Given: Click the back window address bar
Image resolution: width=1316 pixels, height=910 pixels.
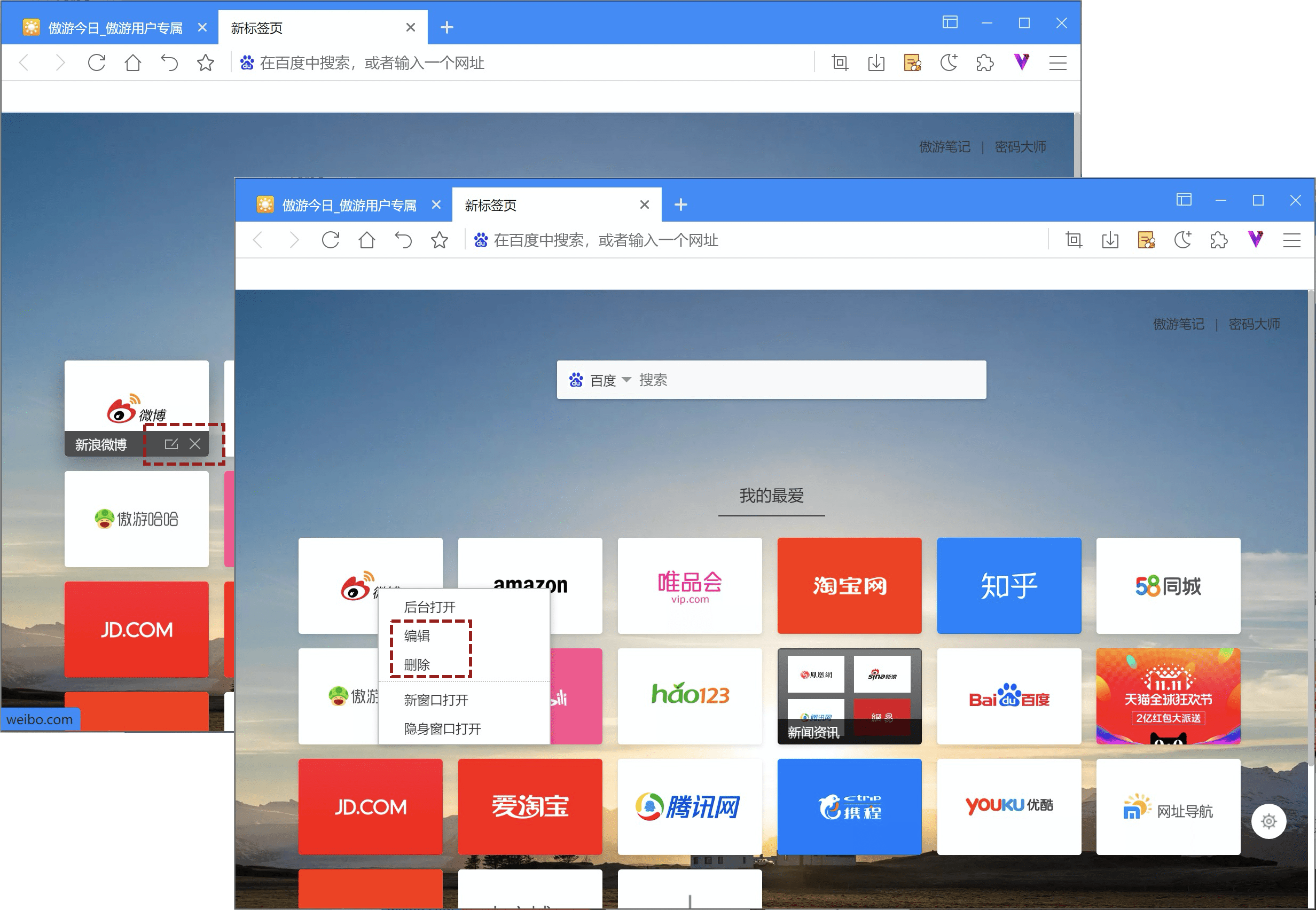Looking at the screenshot, I should pos(522,62).
